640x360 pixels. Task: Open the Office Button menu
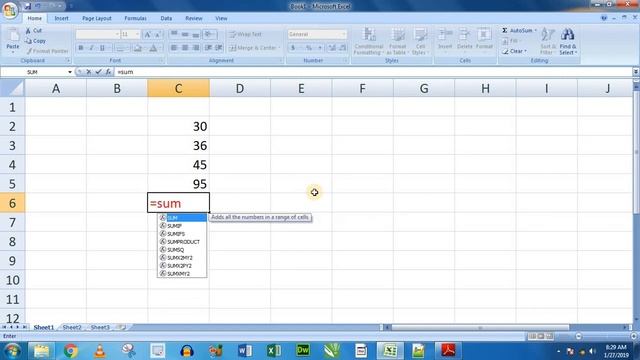coord(10,10)
